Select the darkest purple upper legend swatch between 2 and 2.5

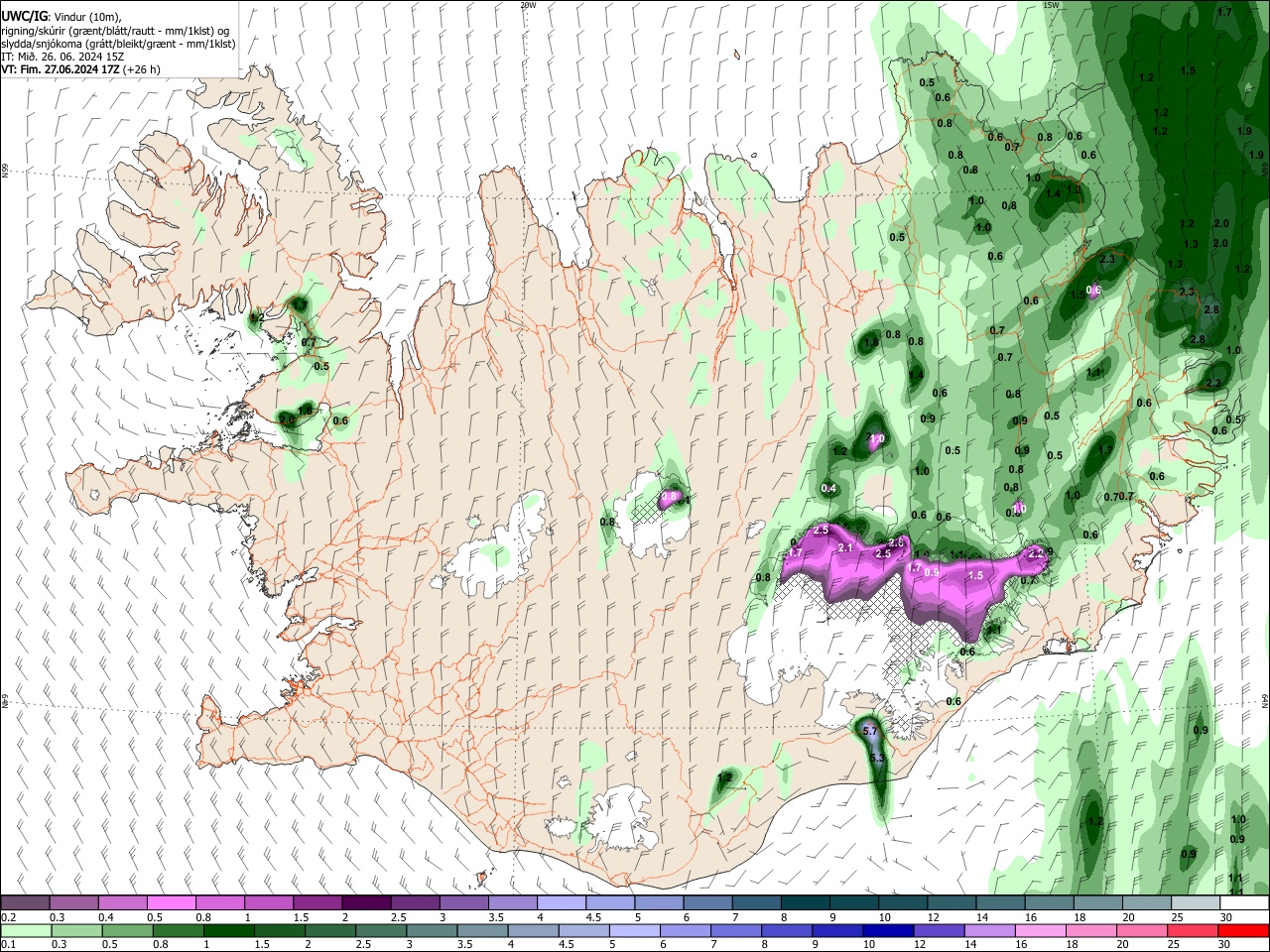point(366,903)
